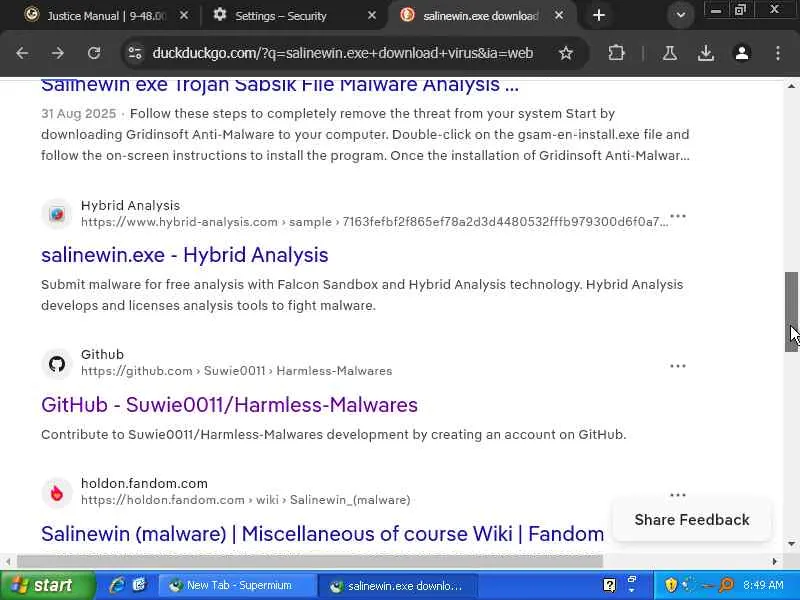Expand the tab search dropdown
The width and height of the screenshot is (800, 600).
pos(681,15)
